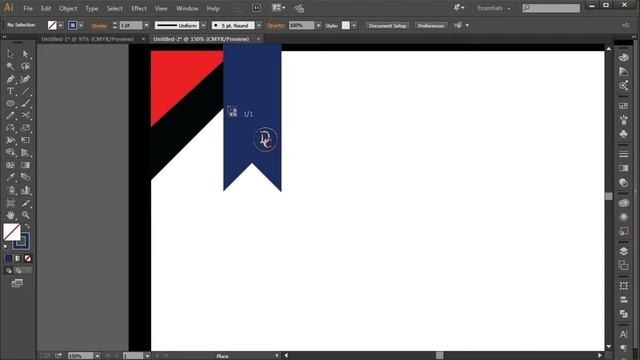The image size is (640, 360).
Task: Select the Pencil tool
Action: click(x=11, y=116)
